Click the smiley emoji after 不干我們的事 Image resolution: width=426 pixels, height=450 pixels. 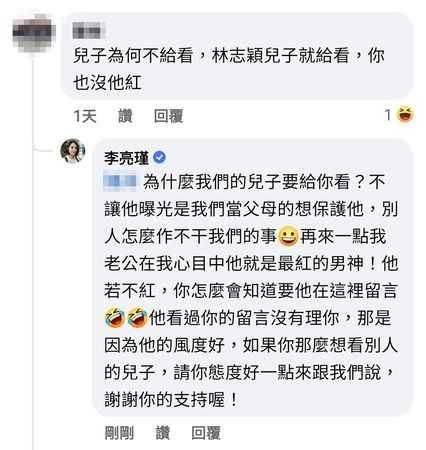pos(288,237)
